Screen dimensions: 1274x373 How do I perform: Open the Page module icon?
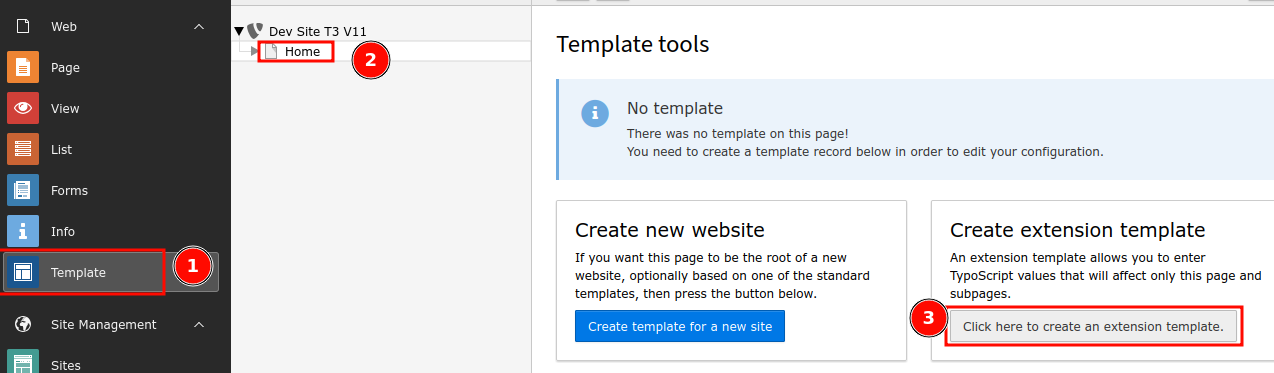click(x=23, y=67)
